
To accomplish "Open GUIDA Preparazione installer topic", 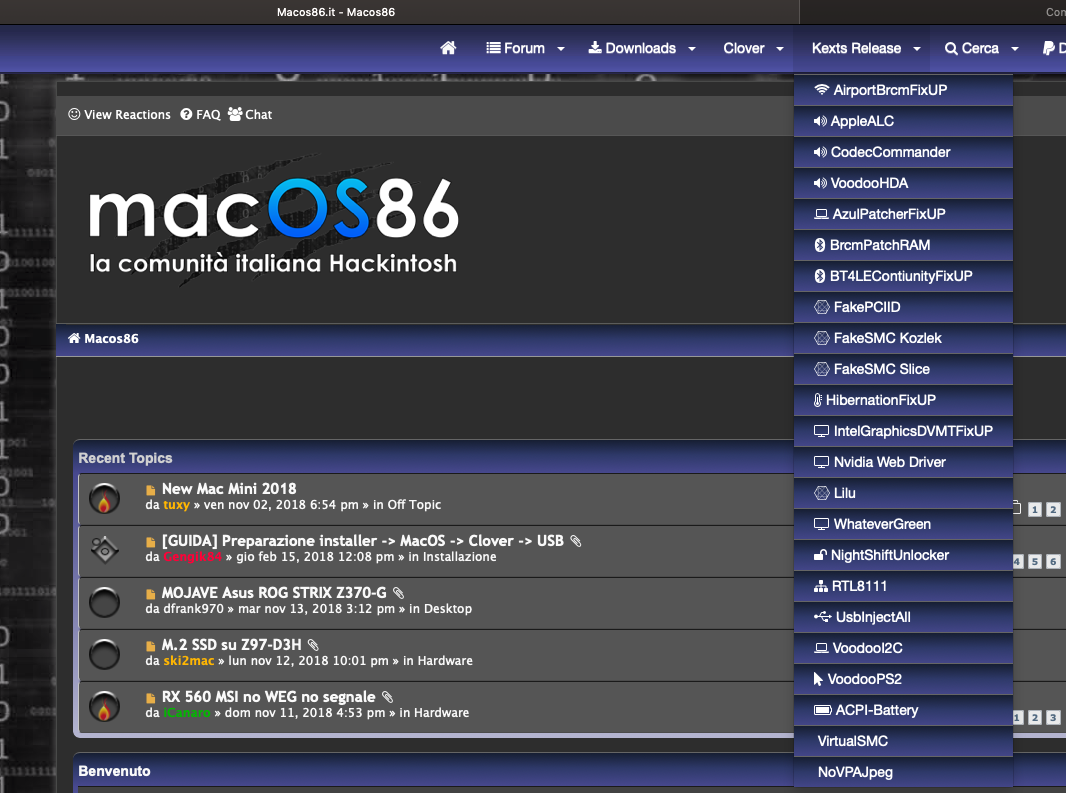I will click(362, 541).
